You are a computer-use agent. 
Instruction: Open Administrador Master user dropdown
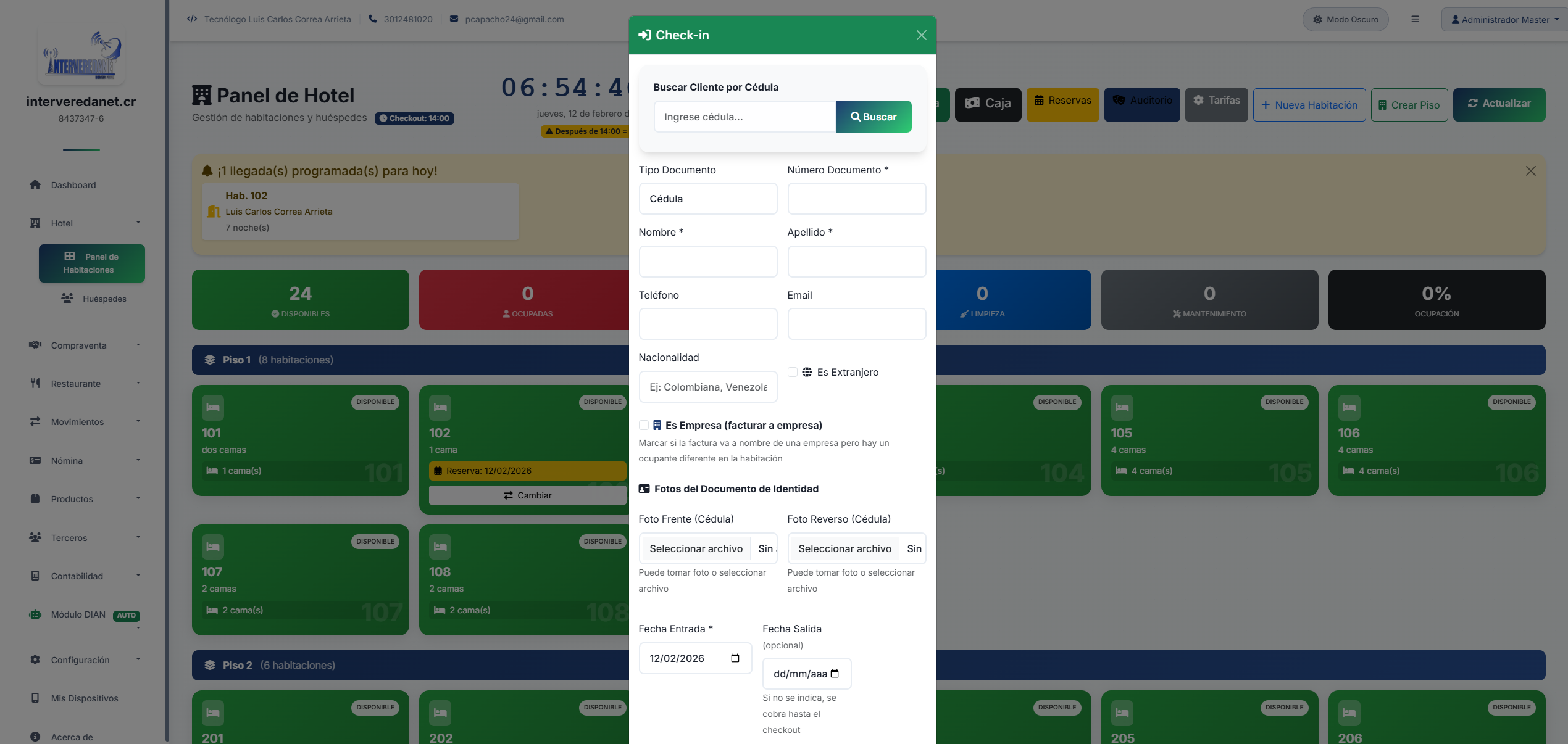(x=1504, y=19)
